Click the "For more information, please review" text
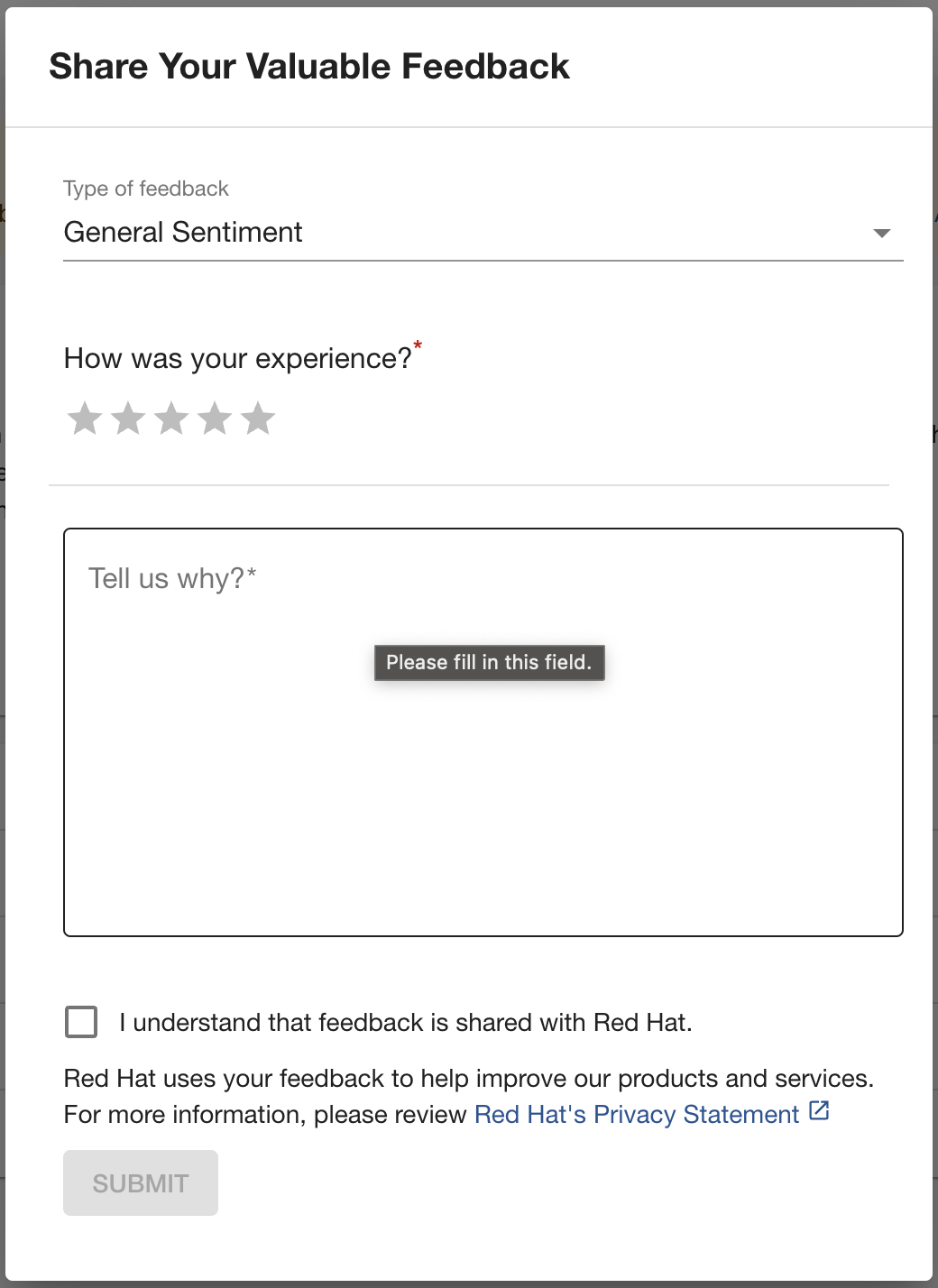 click(265, 1115)
